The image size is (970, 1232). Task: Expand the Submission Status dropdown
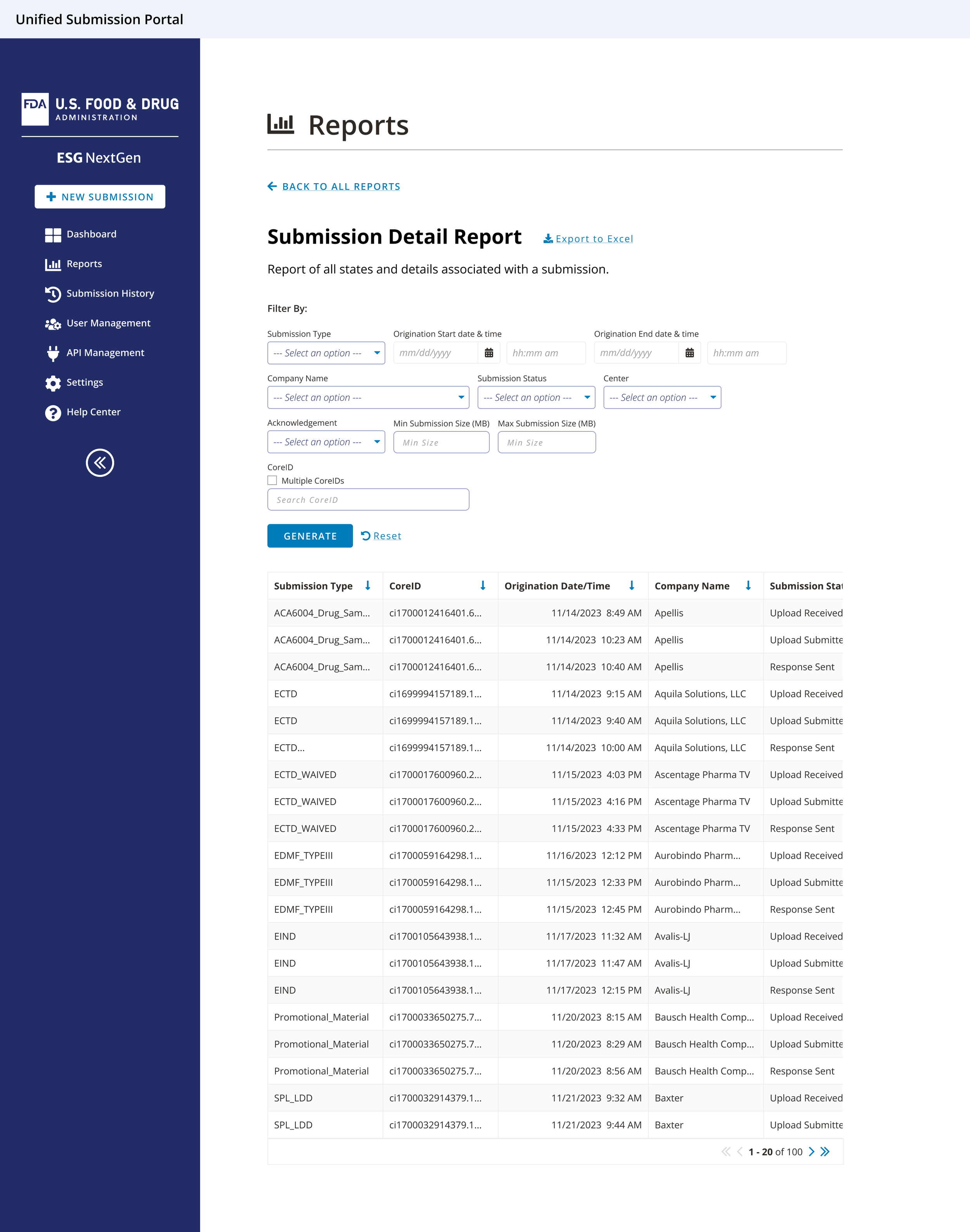[536, 398]
